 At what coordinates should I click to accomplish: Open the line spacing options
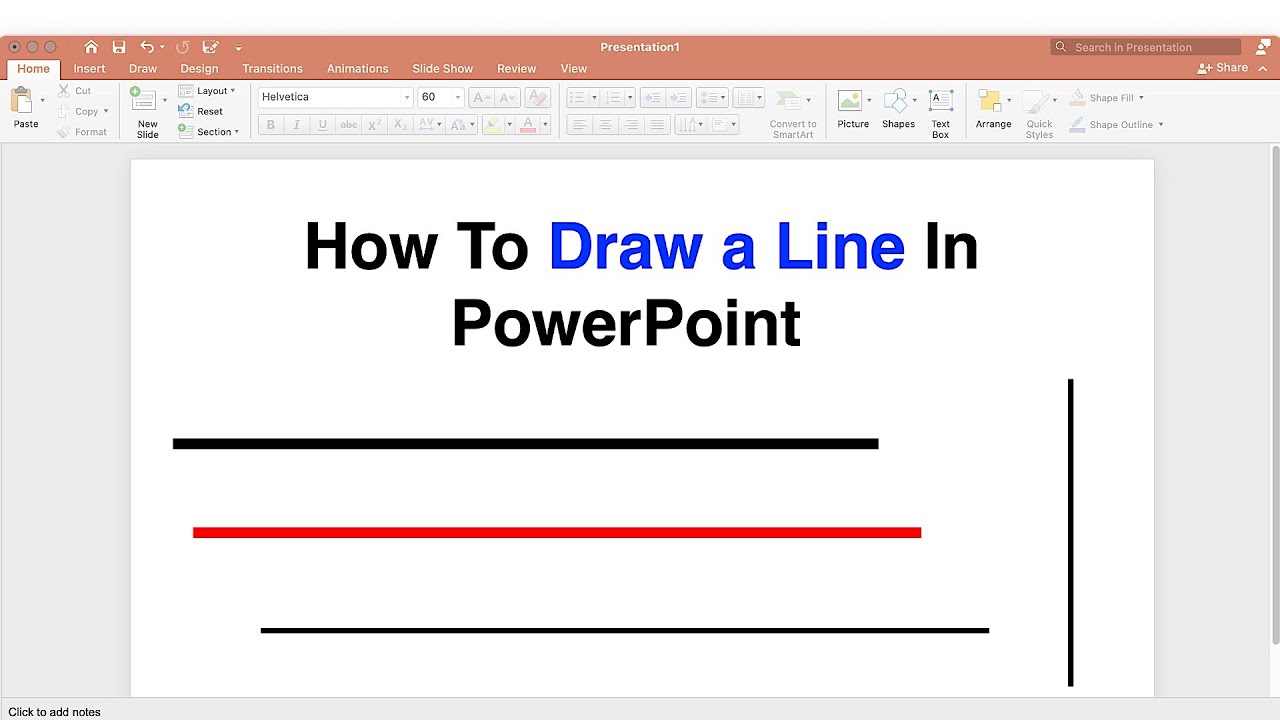click(712, 97)
